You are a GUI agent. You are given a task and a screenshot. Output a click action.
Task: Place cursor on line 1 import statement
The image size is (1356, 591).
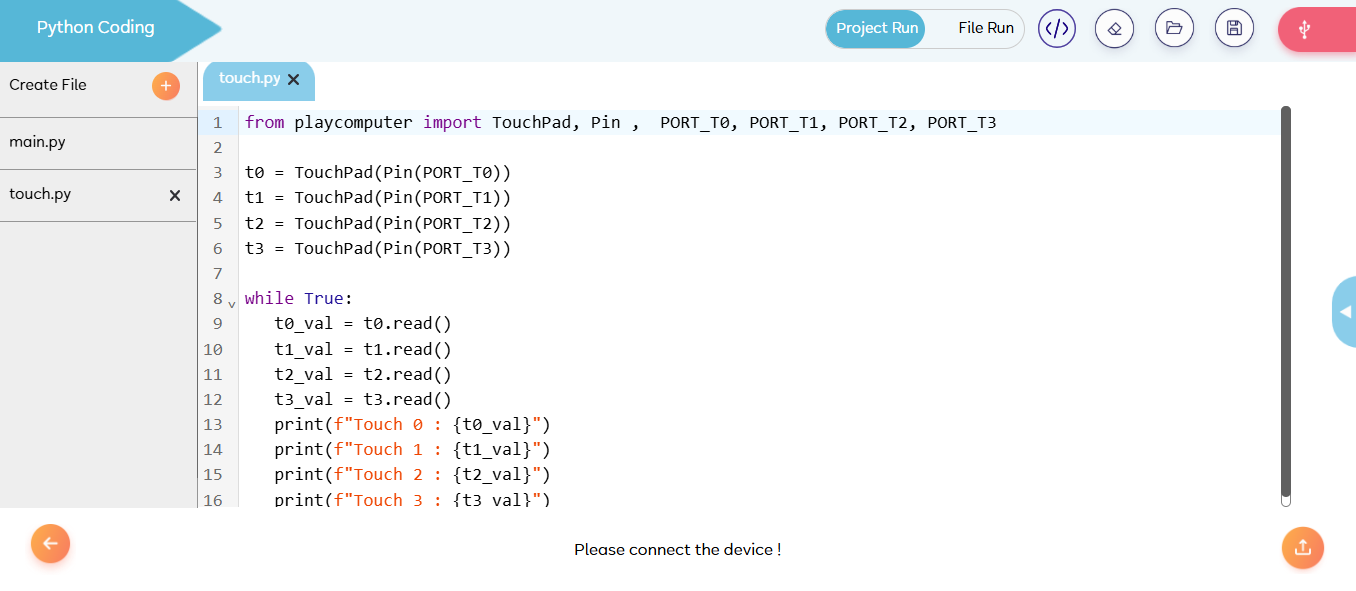coord(620,123)
